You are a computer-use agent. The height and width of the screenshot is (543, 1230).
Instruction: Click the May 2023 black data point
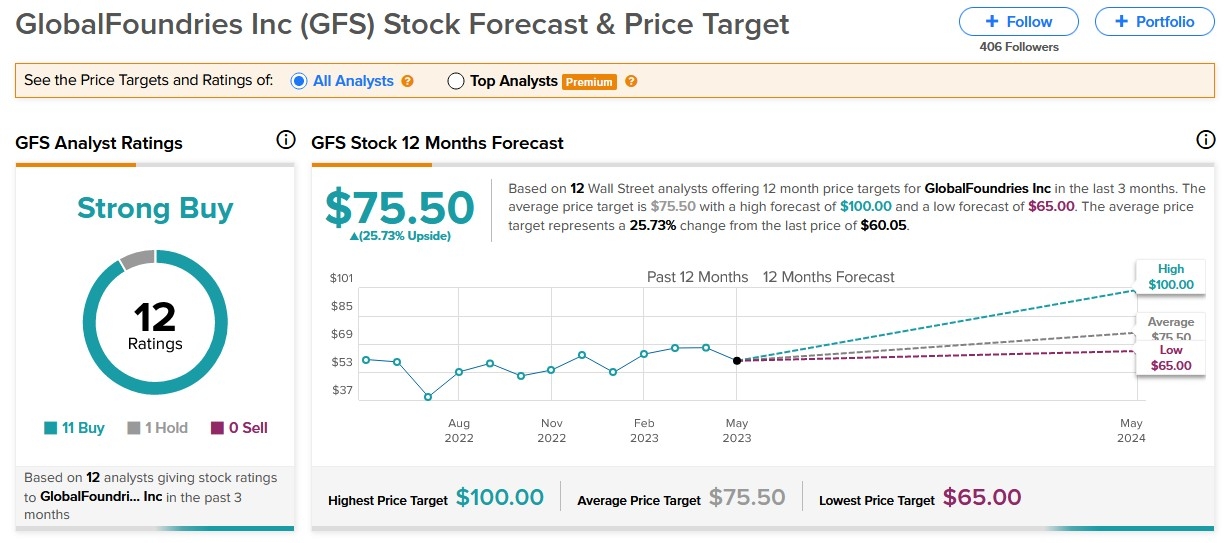(x=737, y=360)
